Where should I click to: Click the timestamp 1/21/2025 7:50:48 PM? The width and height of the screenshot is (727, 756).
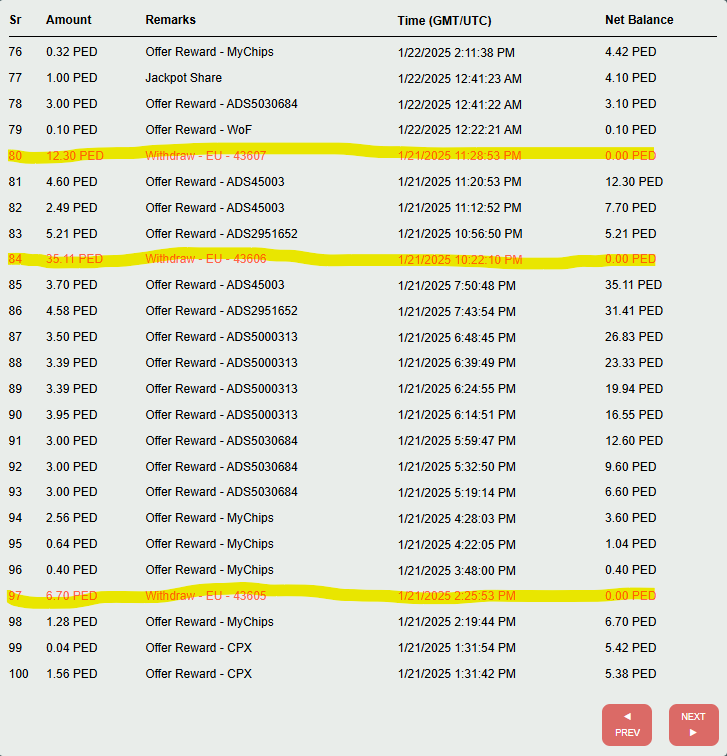pos(457,286)
